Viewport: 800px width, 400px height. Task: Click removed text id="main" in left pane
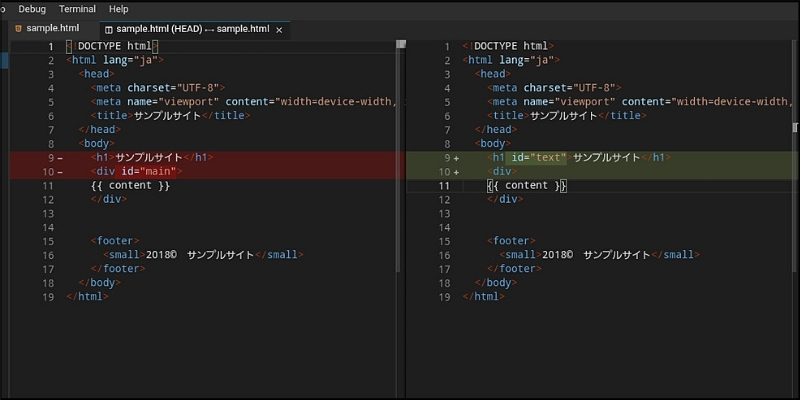[148, 171]
